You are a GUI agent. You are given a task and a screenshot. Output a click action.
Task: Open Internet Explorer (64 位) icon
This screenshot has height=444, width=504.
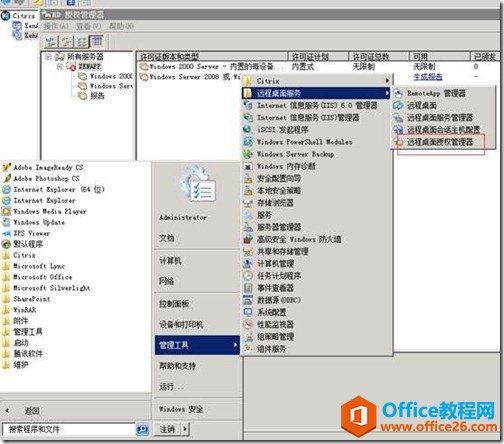6,189
